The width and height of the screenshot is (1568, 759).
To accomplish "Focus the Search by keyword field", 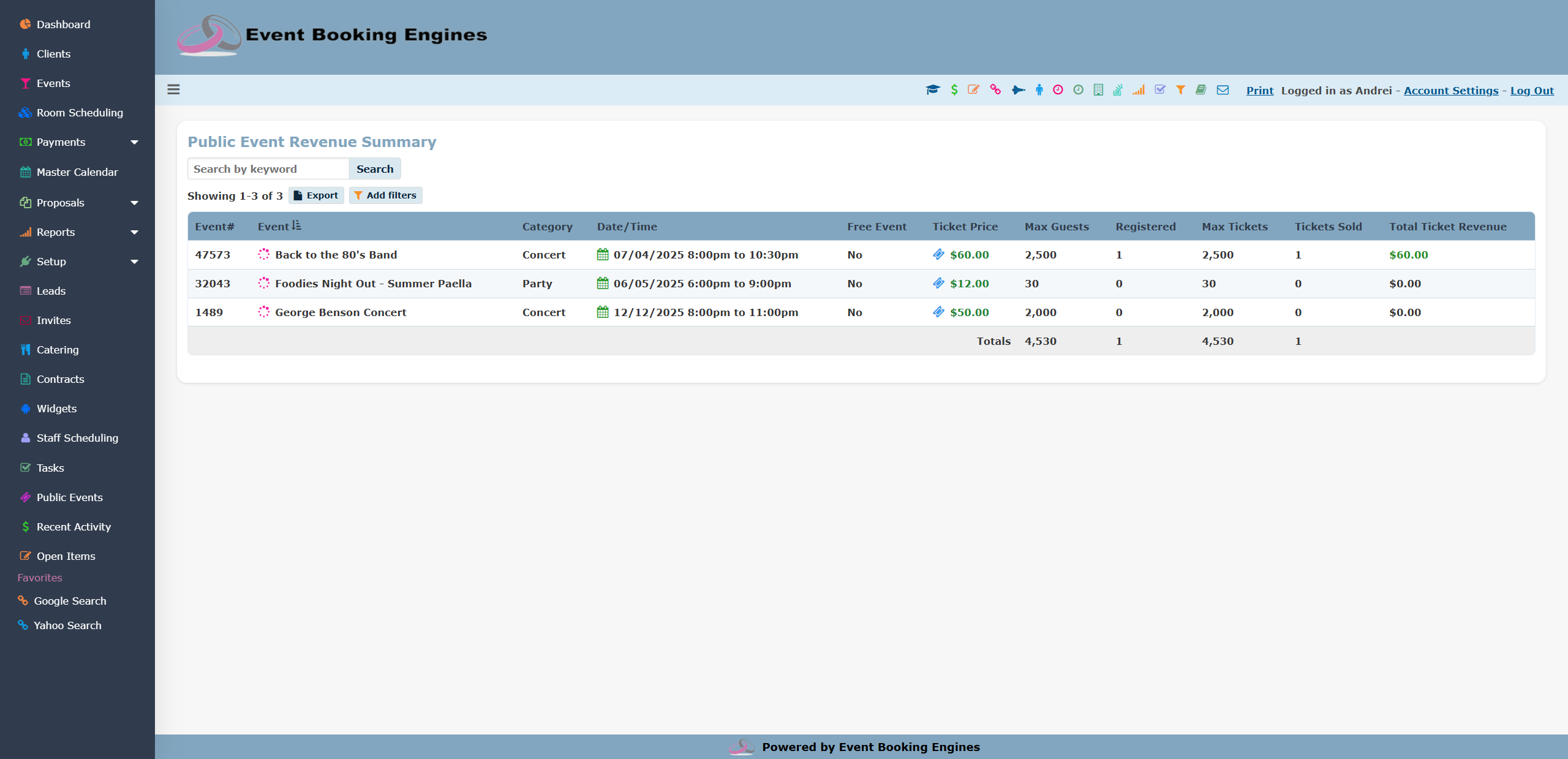I will tap(268, 169).
